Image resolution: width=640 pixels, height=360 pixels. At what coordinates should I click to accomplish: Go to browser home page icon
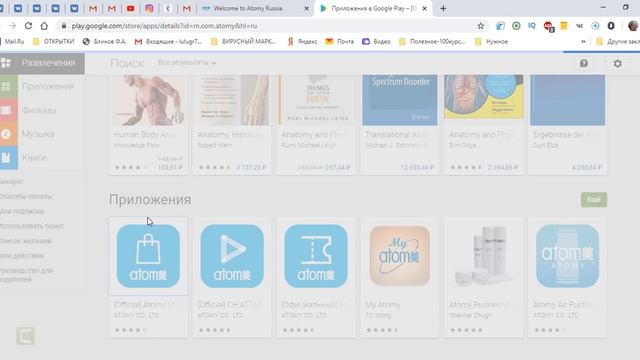click(x=44, y=26)
